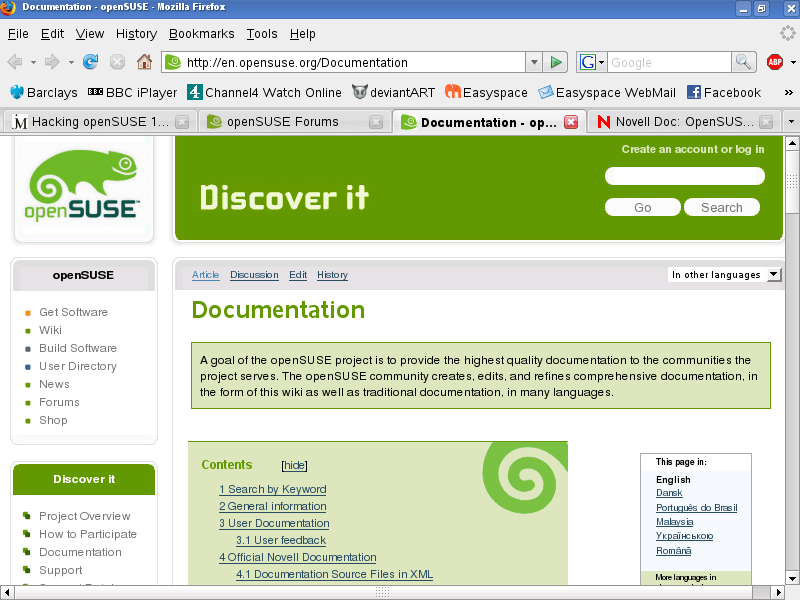Open Channel4 Watch Online bookmark

[264, 92]
